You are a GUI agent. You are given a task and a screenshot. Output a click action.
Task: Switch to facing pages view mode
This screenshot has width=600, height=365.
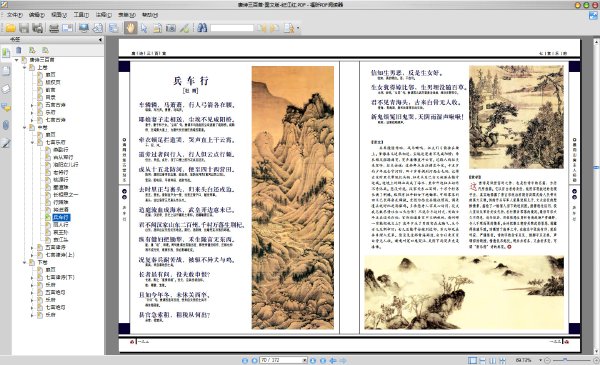tap(492, 360)
